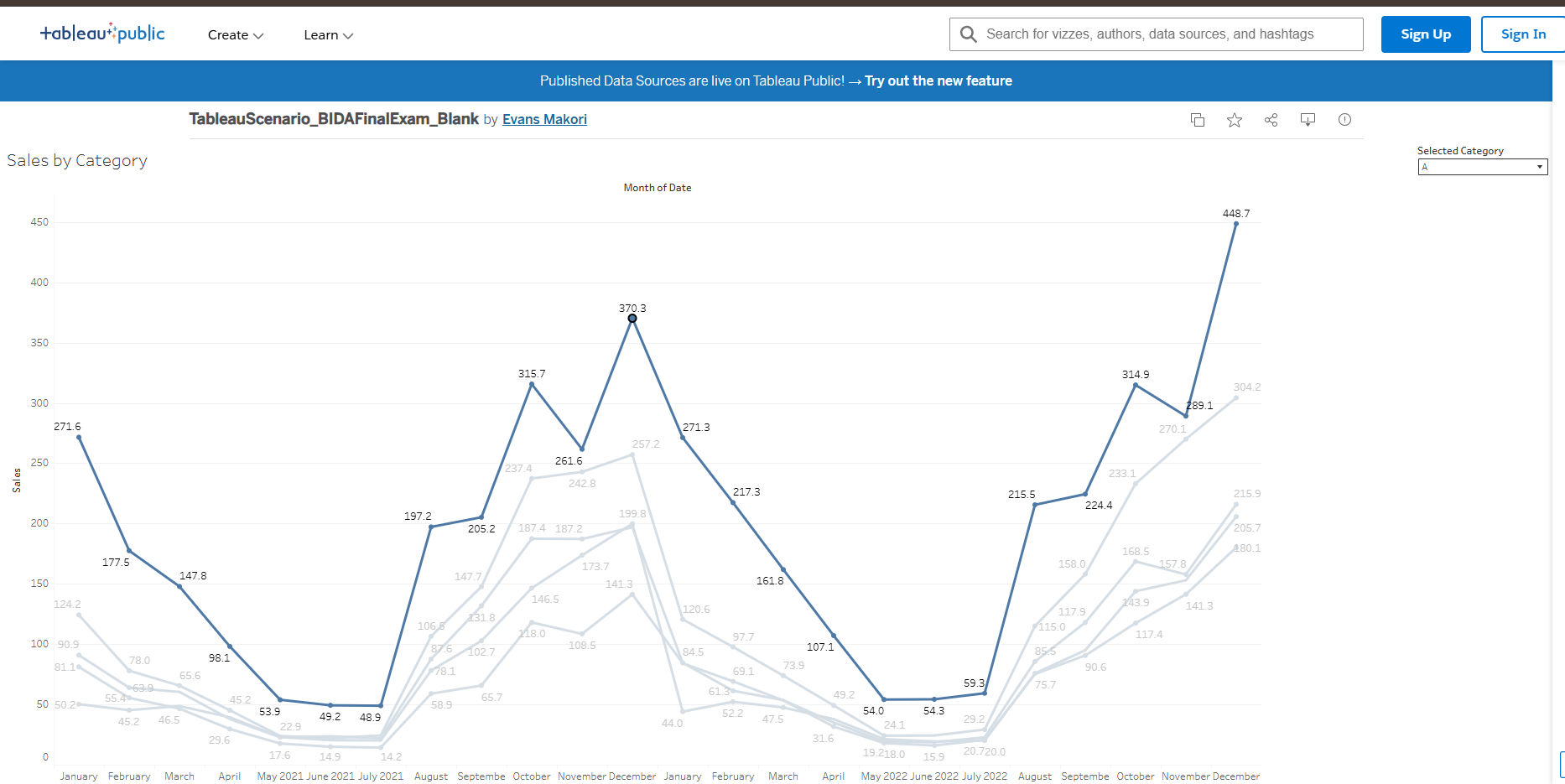Click the 315.7 October data point
1565x784 pixels.
click(x=532, y=384)
